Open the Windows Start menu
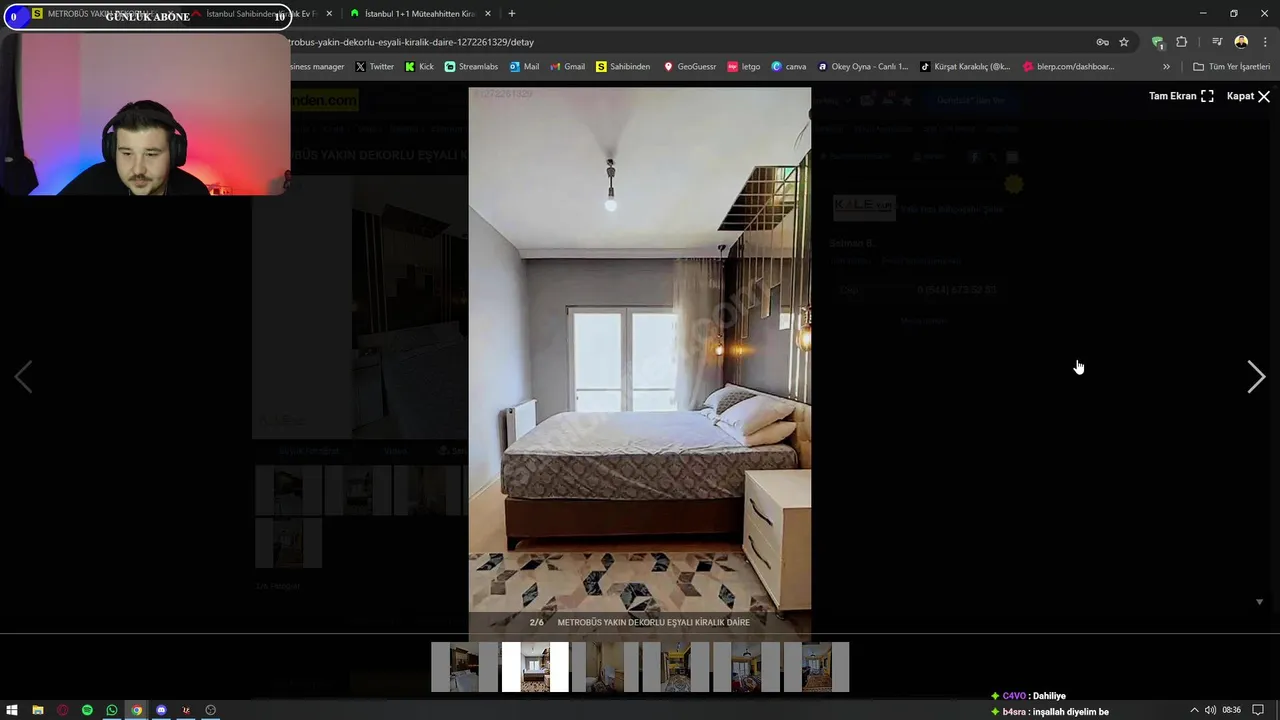This screenshot has width=1280, height=720. point(13,710)
